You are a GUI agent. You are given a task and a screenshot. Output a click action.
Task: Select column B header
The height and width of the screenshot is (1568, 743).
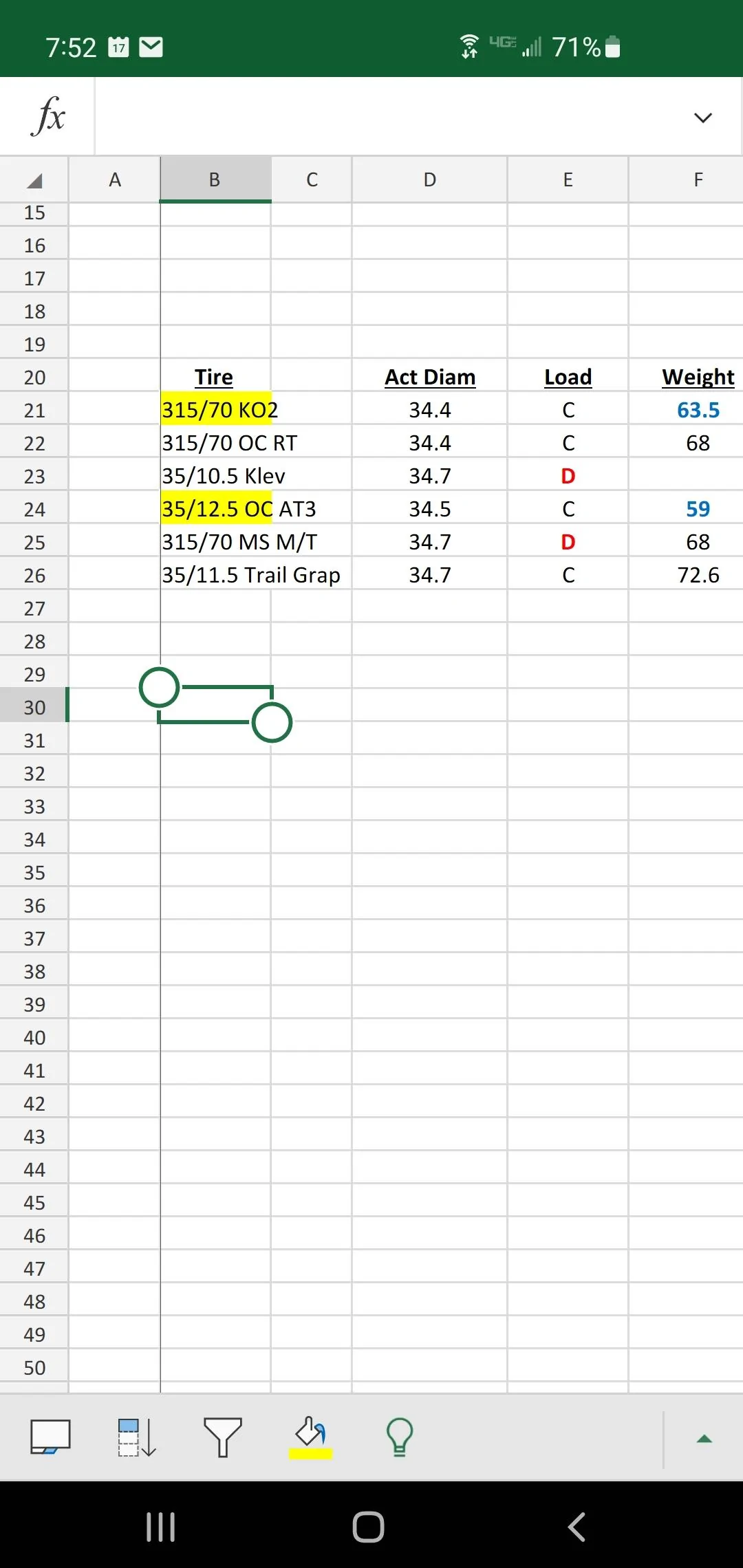(215, 179)
